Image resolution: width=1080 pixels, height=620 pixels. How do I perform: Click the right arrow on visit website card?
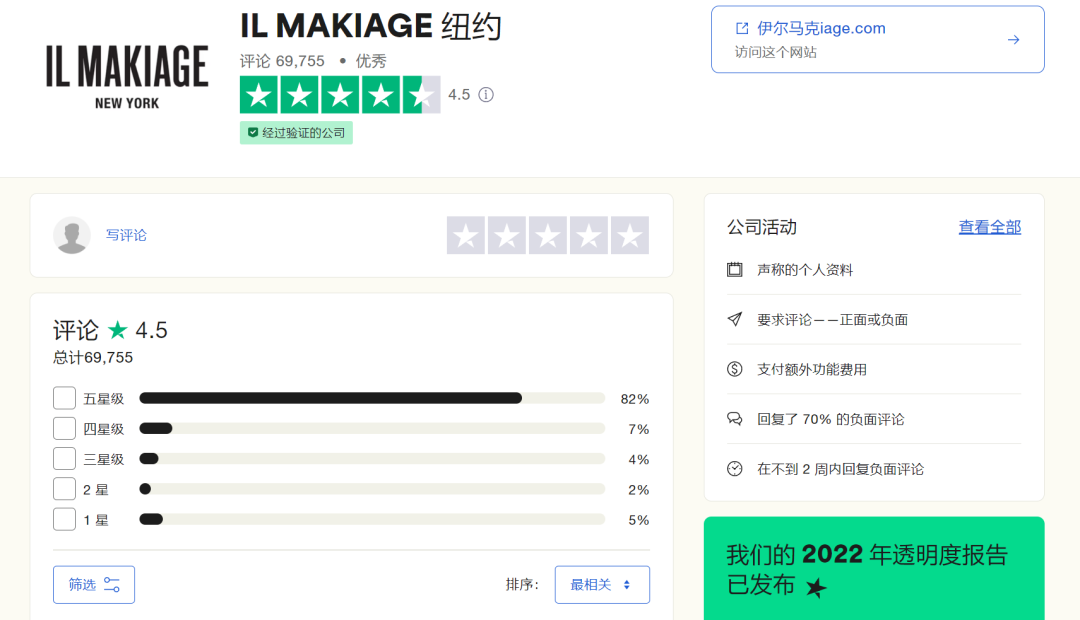1013,40
